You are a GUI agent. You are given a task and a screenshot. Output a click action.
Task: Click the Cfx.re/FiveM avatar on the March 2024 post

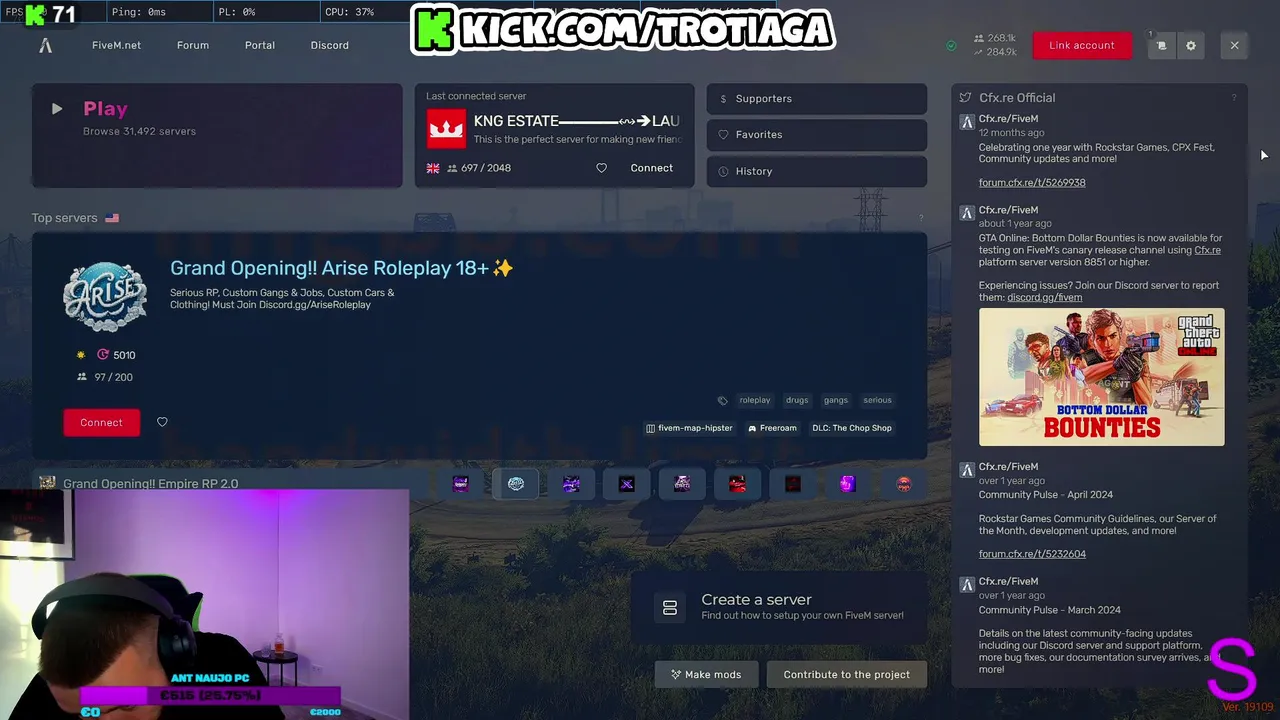tap(967, 585)
